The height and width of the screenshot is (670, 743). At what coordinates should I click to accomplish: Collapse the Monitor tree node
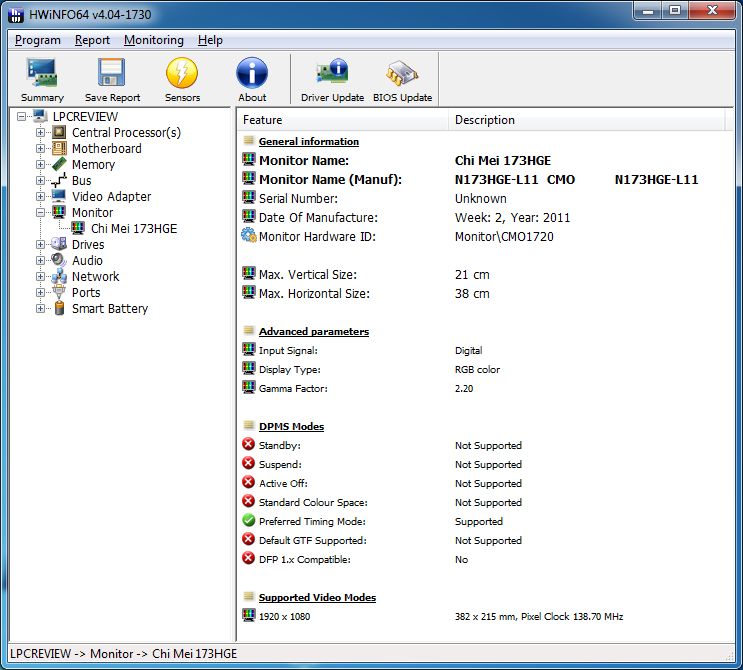[40, 213]
